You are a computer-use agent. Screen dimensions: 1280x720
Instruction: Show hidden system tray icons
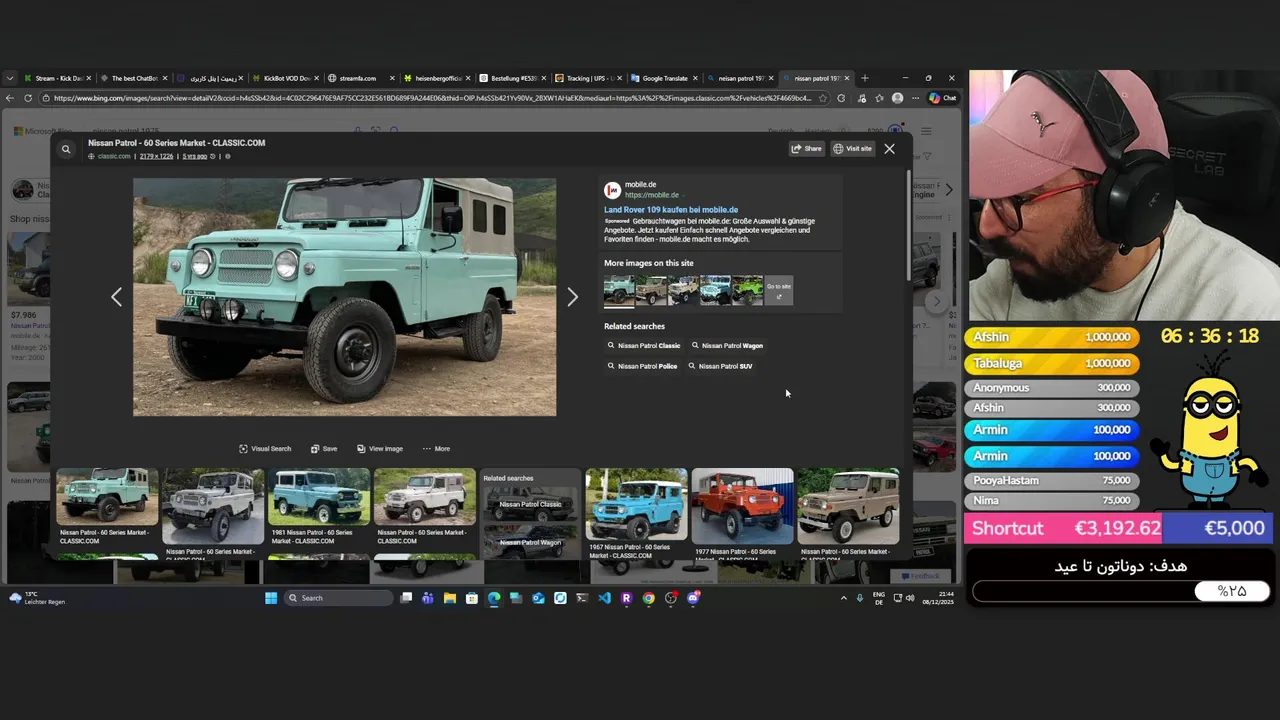pos(843,598)
